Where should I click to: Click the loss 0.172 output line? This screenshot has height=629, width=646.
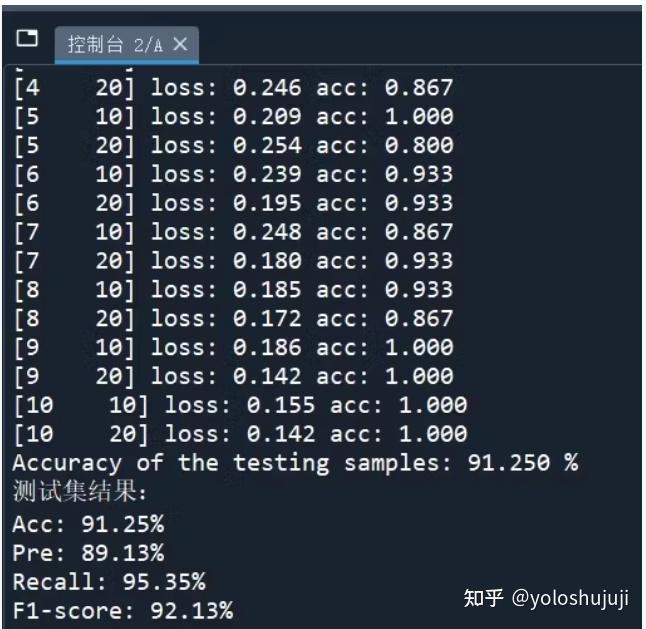(x=233, y=320)
